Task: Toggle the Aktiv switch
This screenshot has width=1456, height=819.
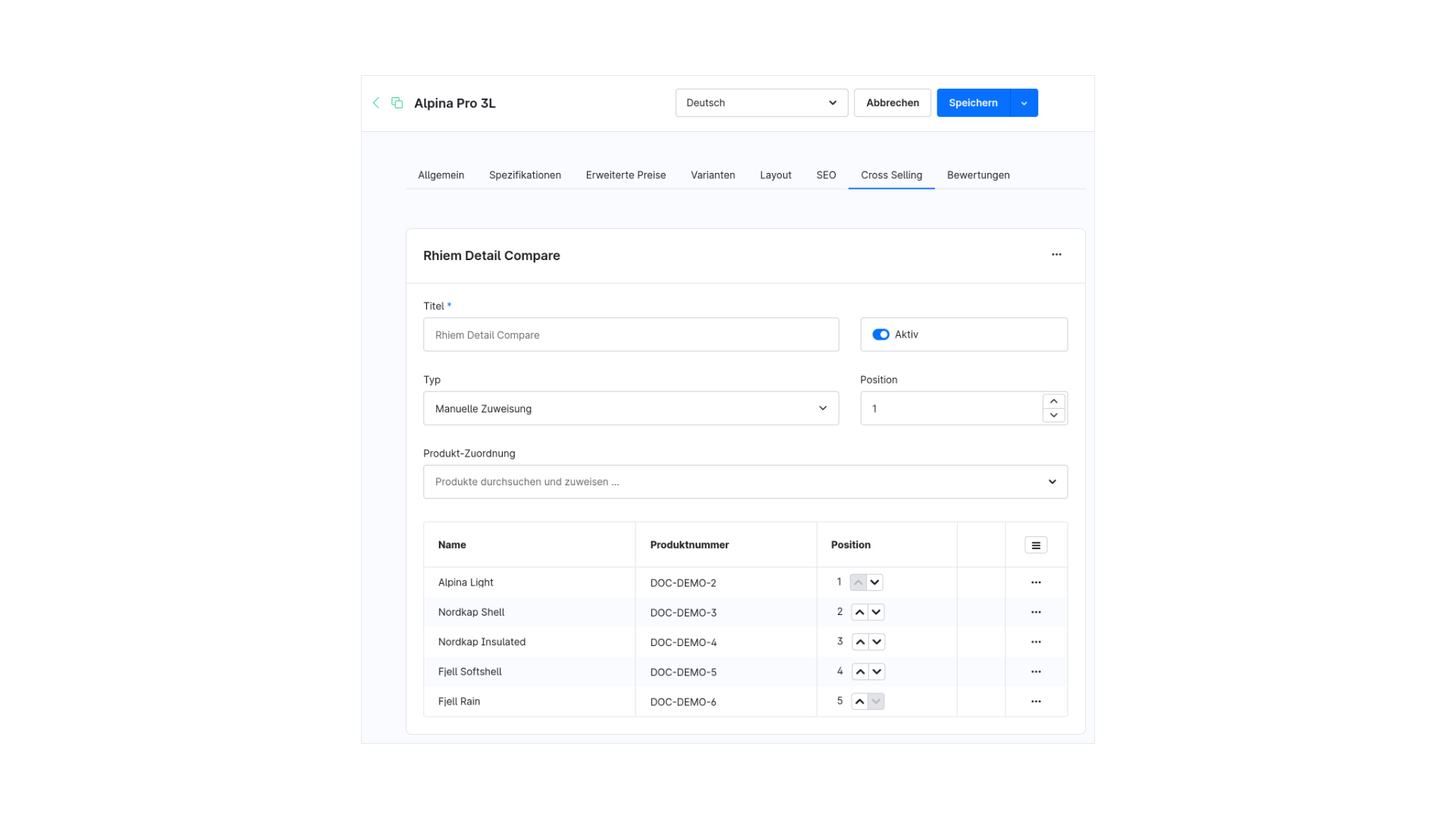Action: pyautogui.click(x=880, y=334)
